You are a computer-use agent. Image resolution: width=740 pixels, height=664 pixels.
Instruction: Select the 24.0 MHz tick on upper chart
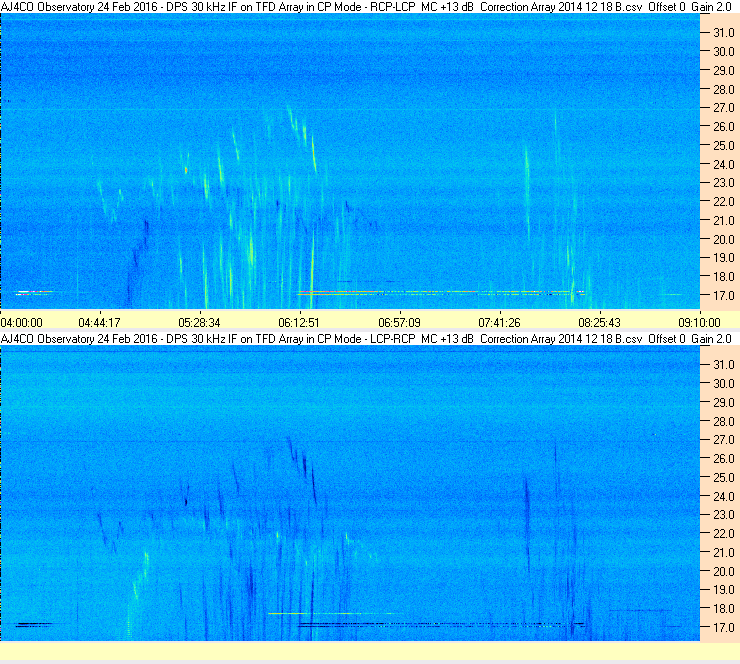[x=723, y=165]
